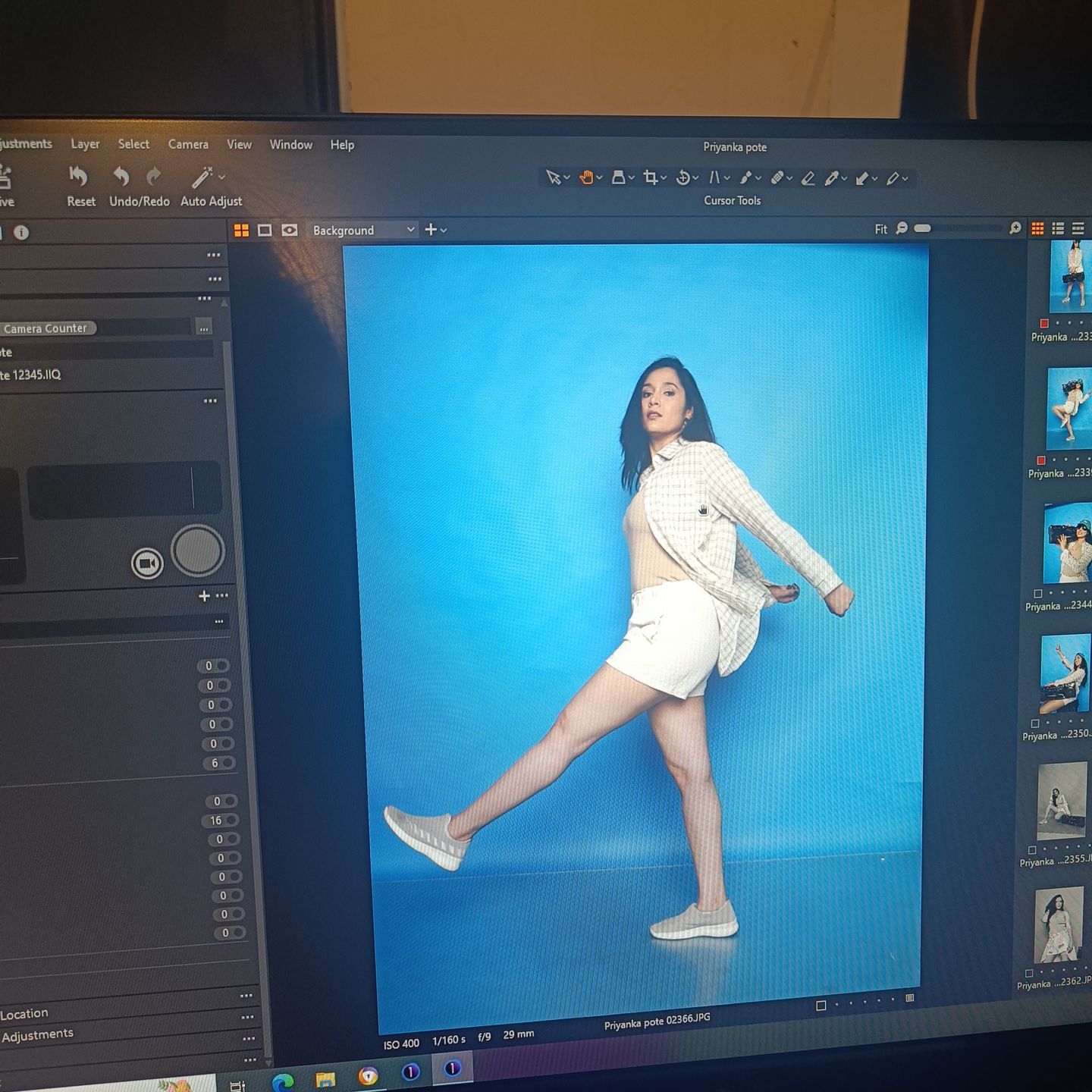Open the Help menu
This screenshot has height=1092, width=1092.
click(x=342, y=145)
